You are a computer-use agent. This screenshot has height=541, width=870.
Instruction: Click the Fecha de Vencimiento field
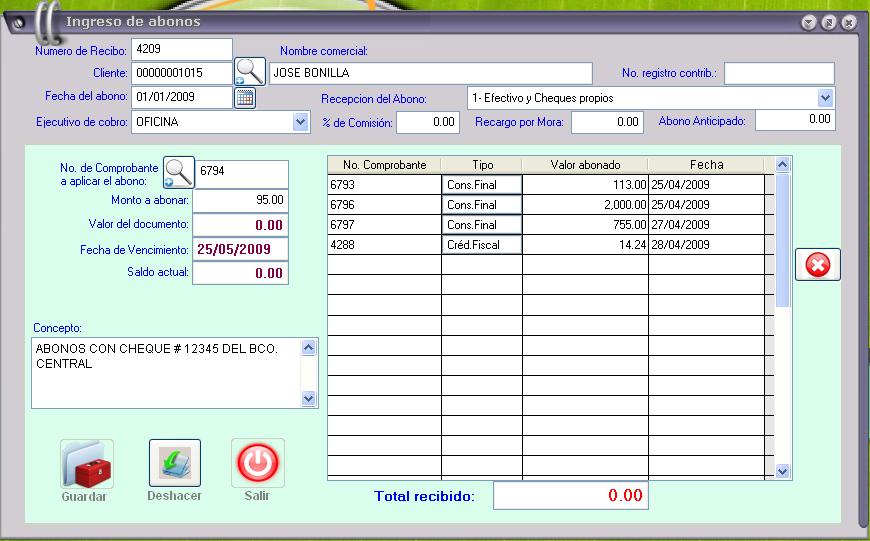click(240, 249)
